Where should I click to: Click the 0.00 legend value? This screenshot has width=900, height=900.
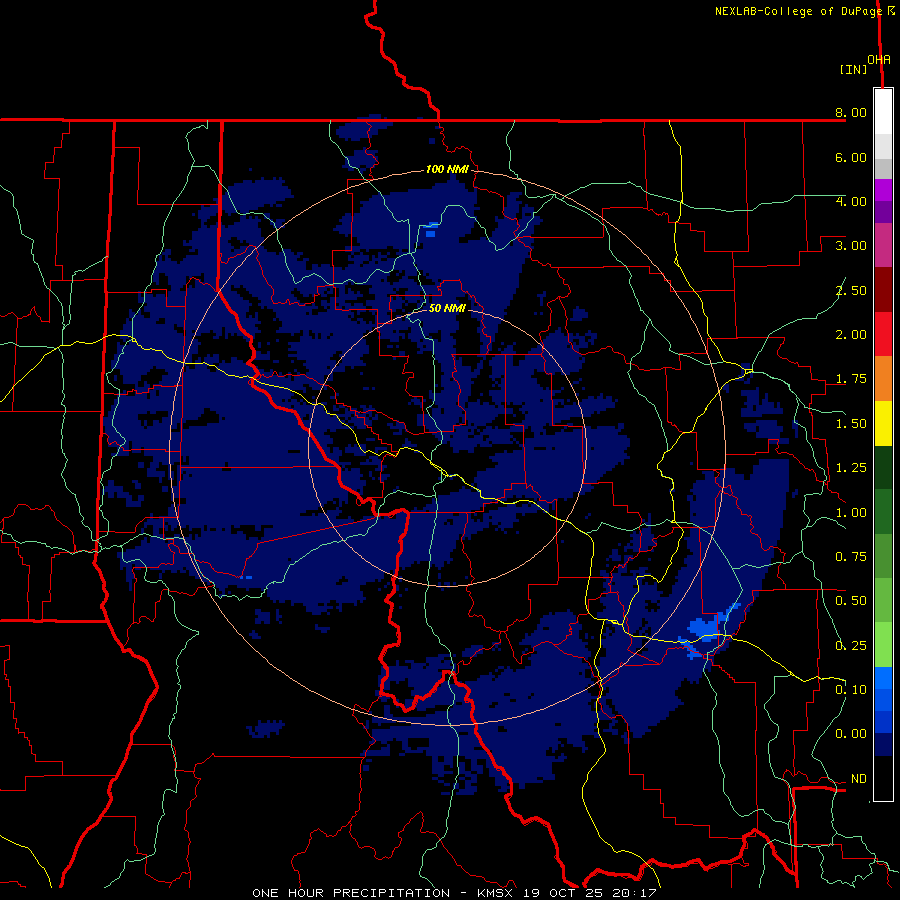(851, 734)
